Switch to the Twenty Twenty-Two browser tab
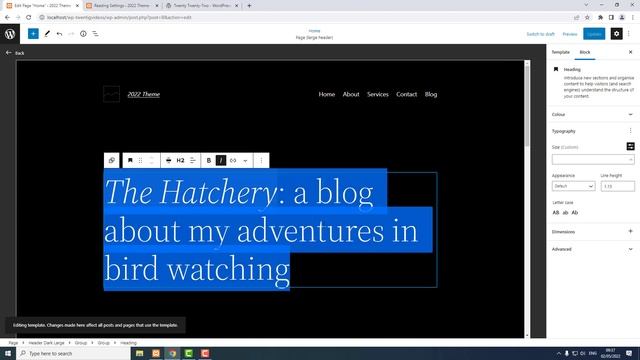640x360 pixels. (202, 6)
